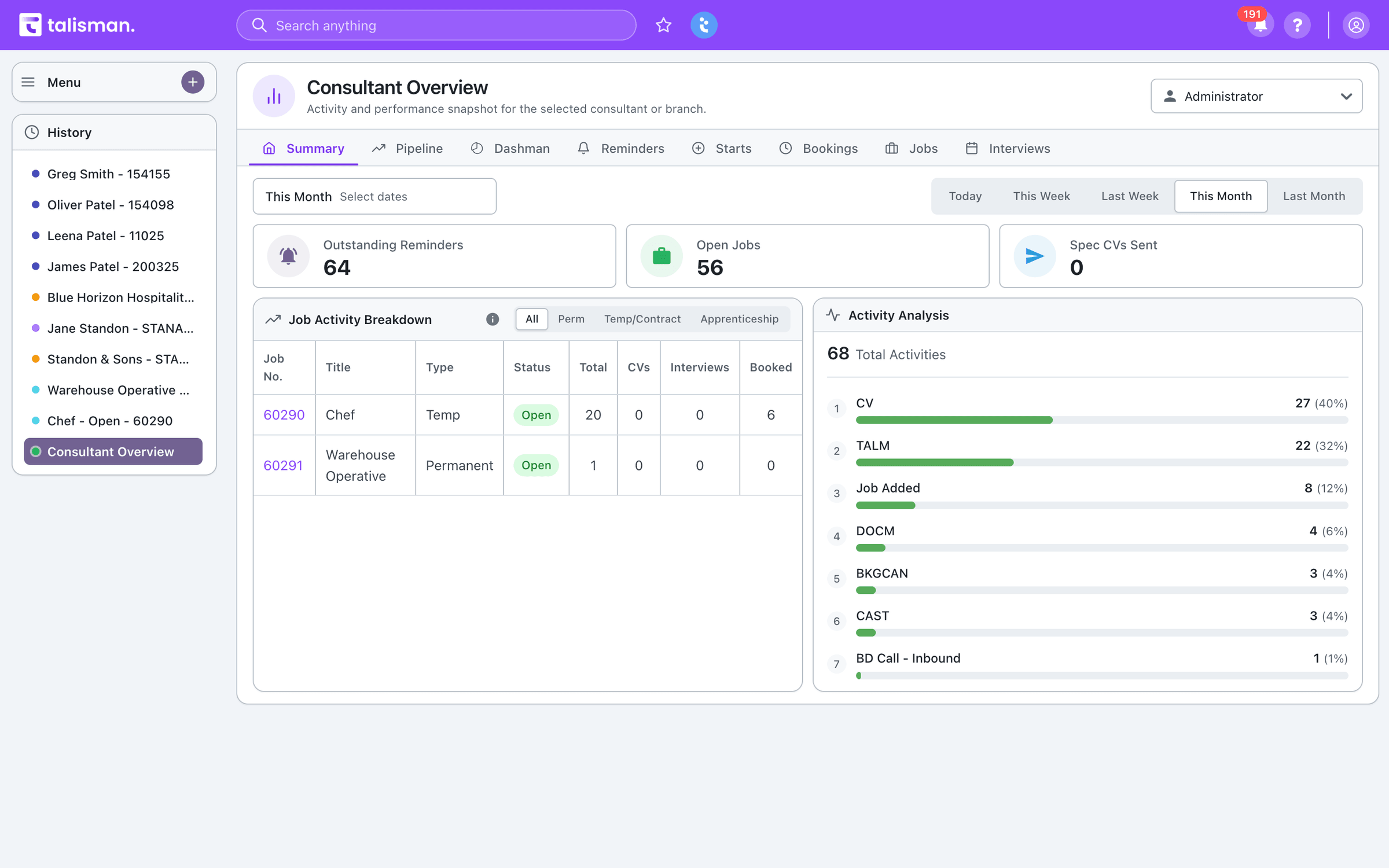The height and width of the screenshot is (868, 1389).
Task: Open the help question mark icon
Action: click(x=1297, y=25)
